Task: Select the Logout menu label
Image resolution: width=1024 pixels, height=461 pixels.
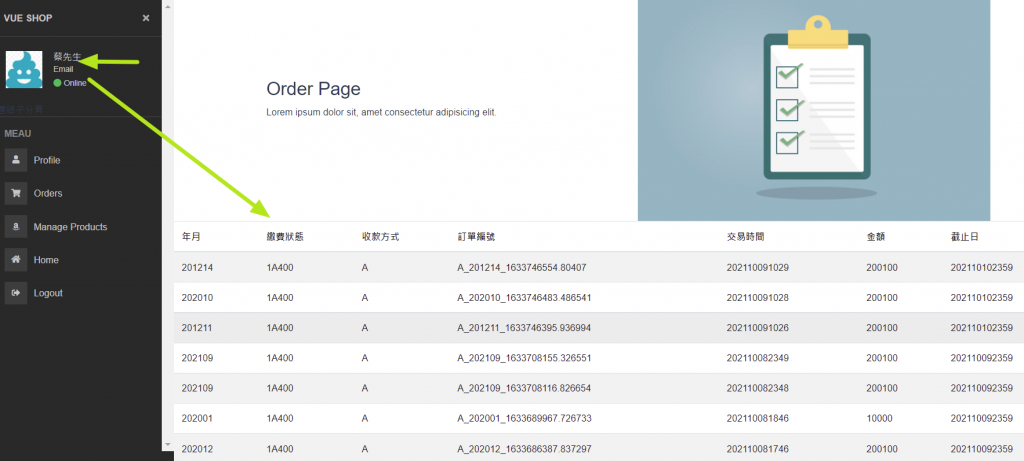Action: point(48,293)
